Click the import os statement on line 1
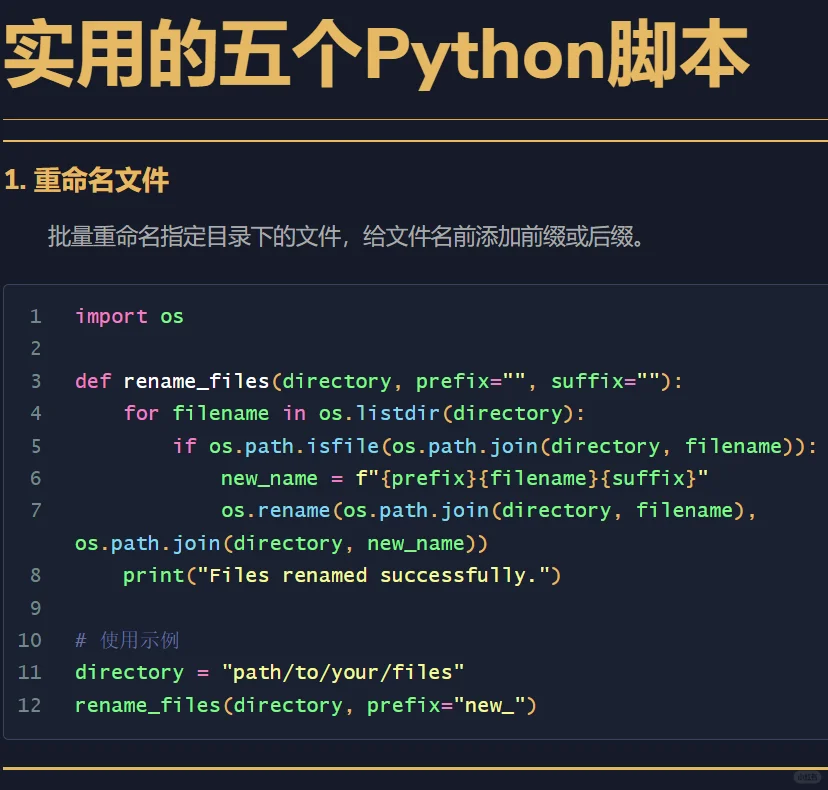828x790 pixels. [128, 316]
